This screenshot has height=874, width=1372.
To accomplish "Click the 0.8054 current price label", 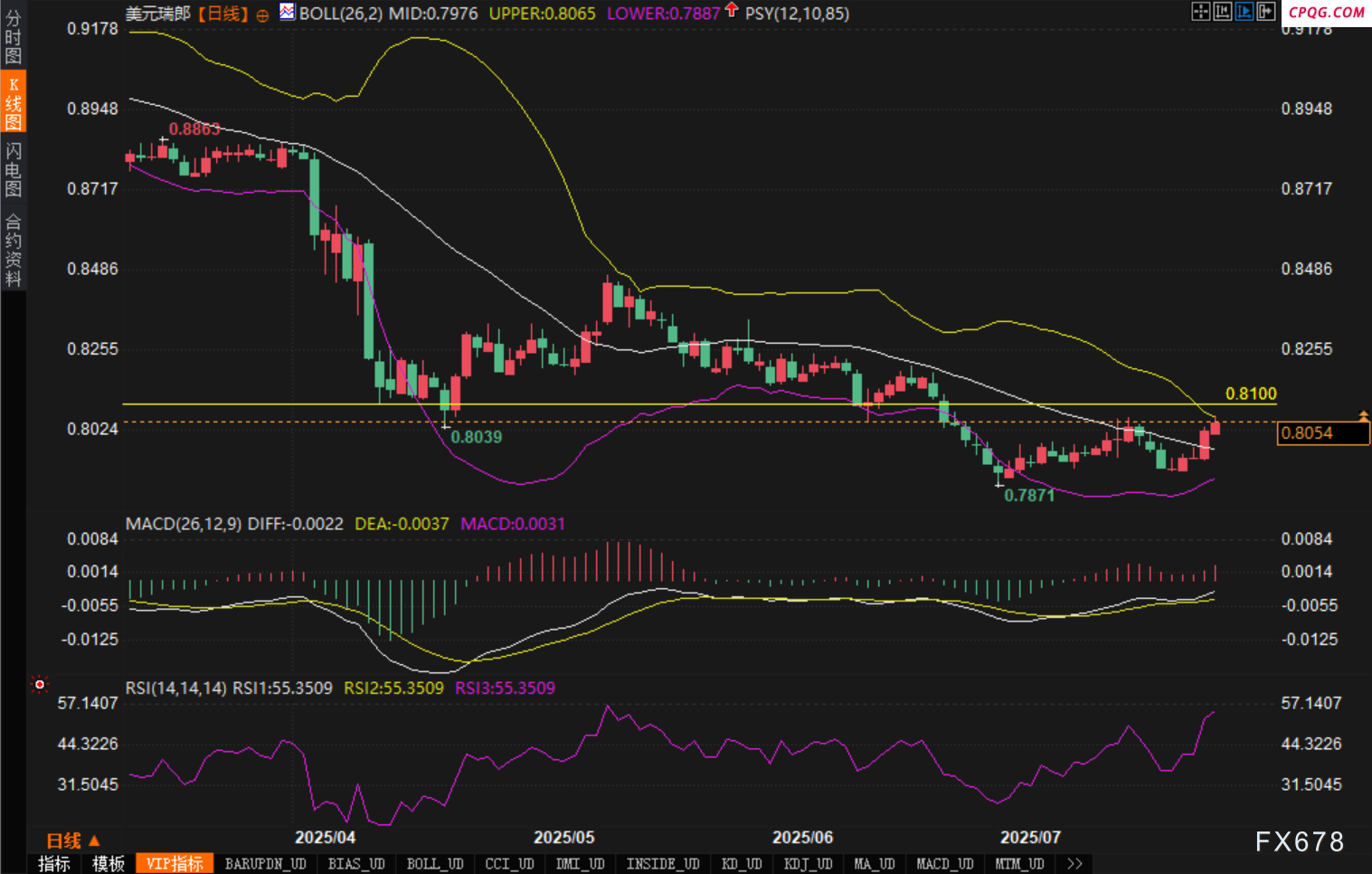I will [1323, 433].
